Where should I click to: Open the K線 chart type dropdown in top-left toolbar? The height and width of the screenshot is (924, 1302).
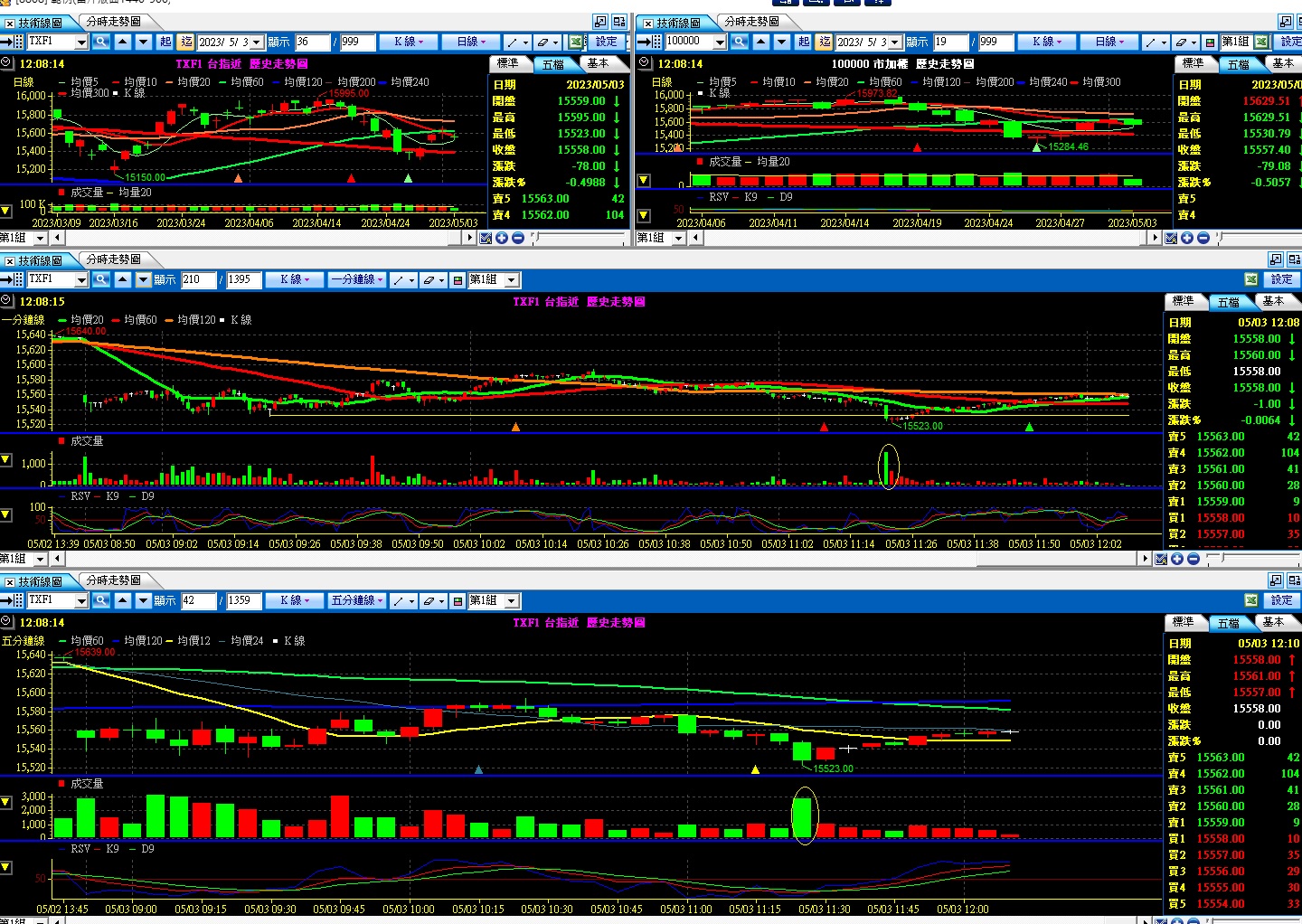point(409,42)
